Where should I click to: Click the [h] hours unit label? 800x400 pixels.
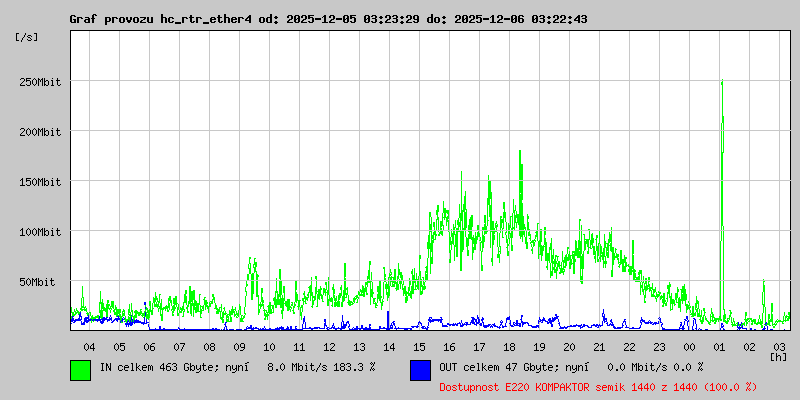pos(778,356)
